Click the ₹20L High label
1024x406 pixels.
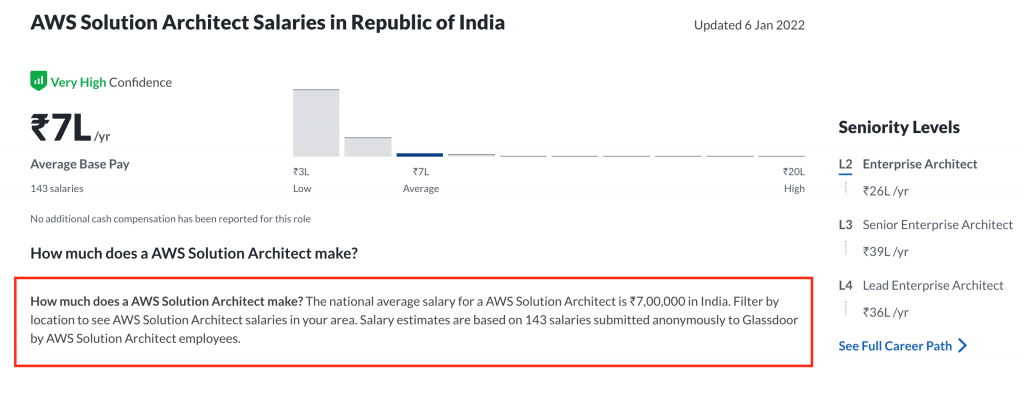pos(794,180)
